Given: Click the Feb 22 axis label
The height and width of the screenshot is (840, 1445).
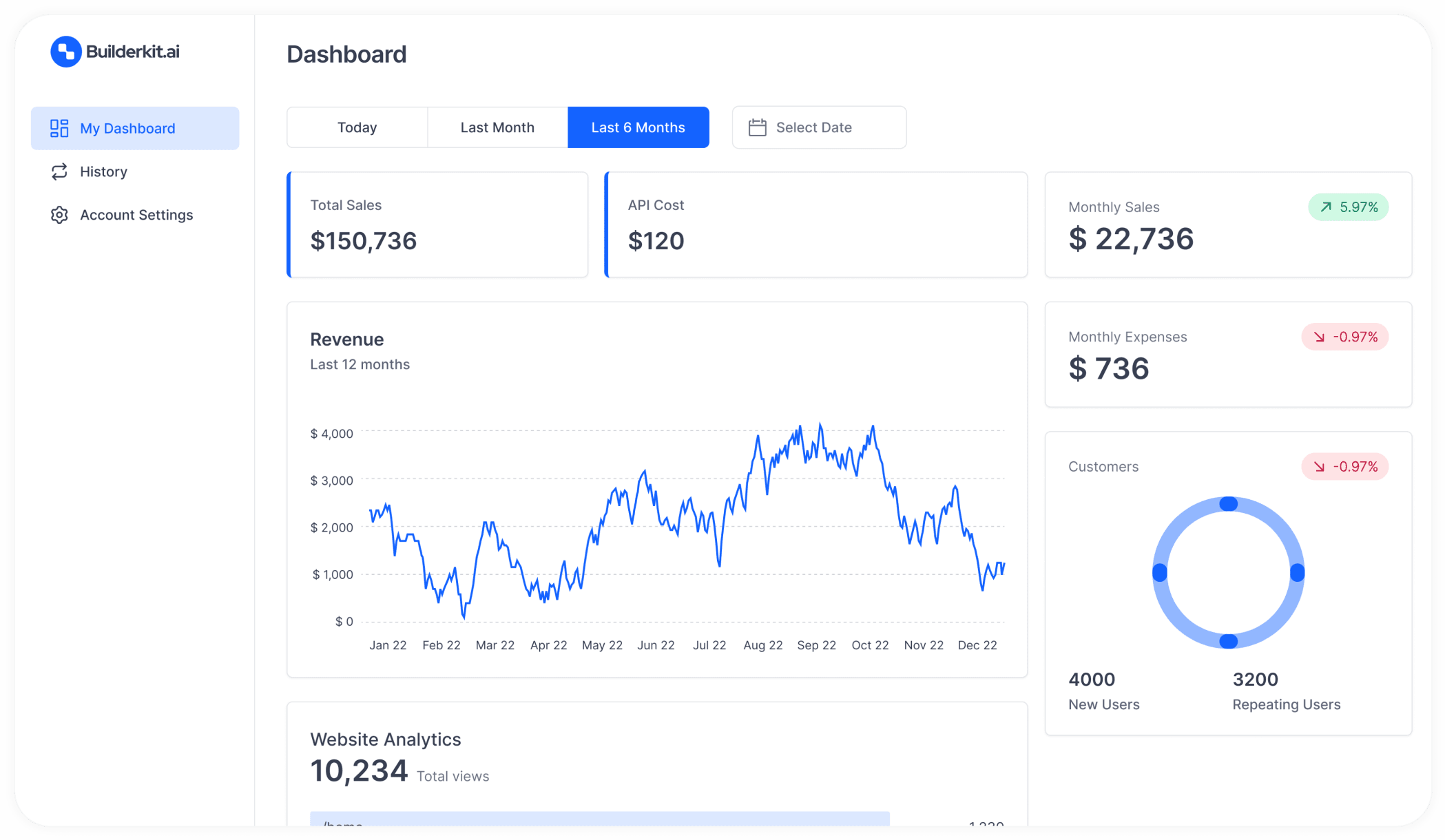Looking at the screenshot, I should (441, 645).
